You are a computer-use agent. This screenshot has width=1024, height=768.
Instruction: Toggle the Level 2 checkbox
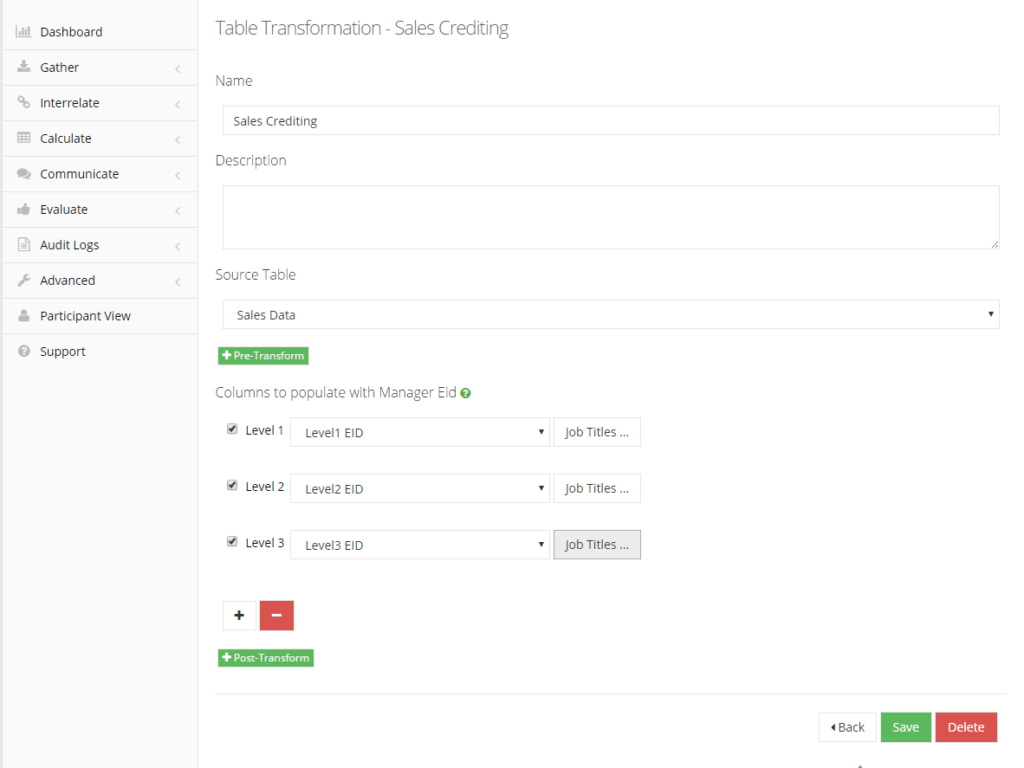tap(232, 485)
